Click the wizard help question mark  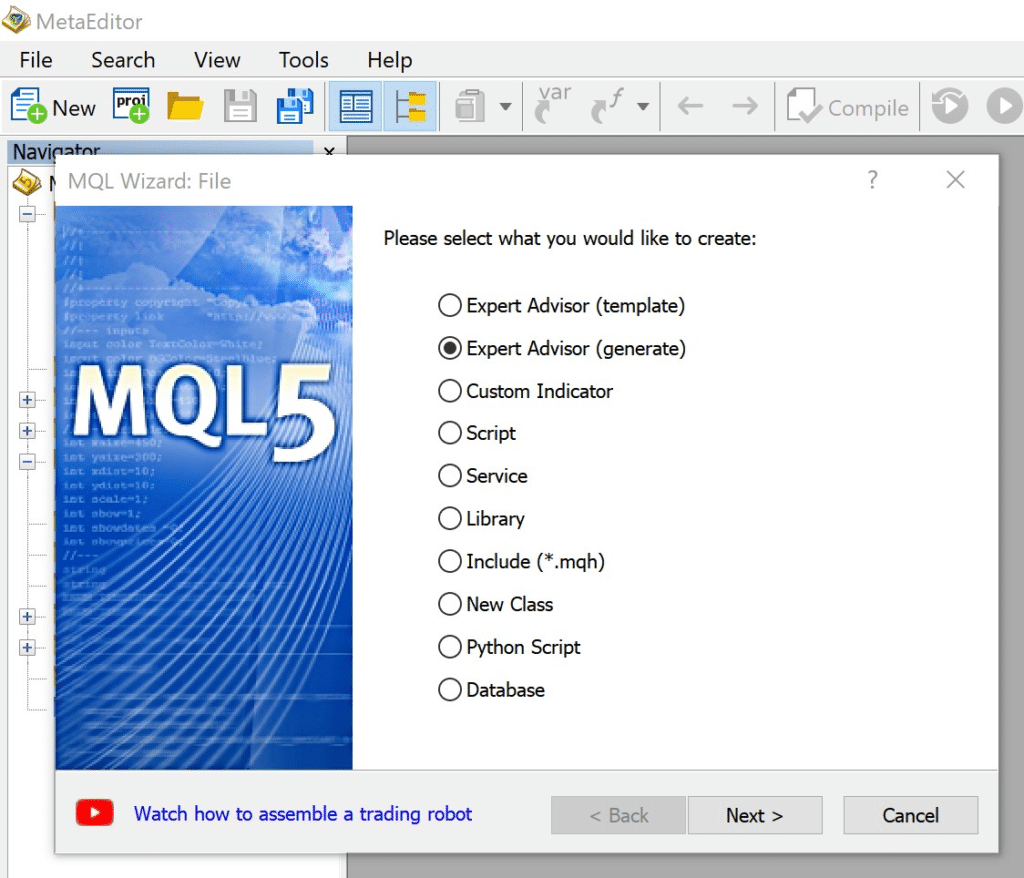[872, 180]
